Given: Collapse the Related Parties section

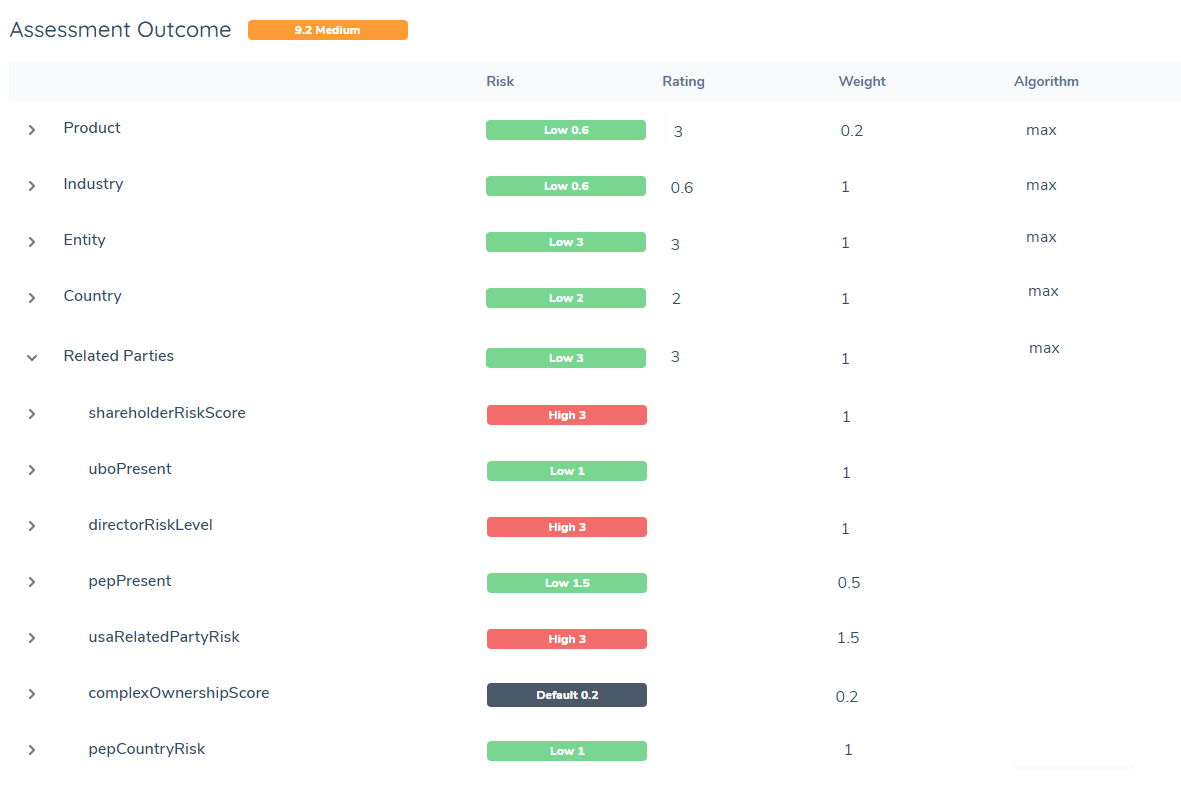Looking at the screenshot, I should [x=32, y=357].
